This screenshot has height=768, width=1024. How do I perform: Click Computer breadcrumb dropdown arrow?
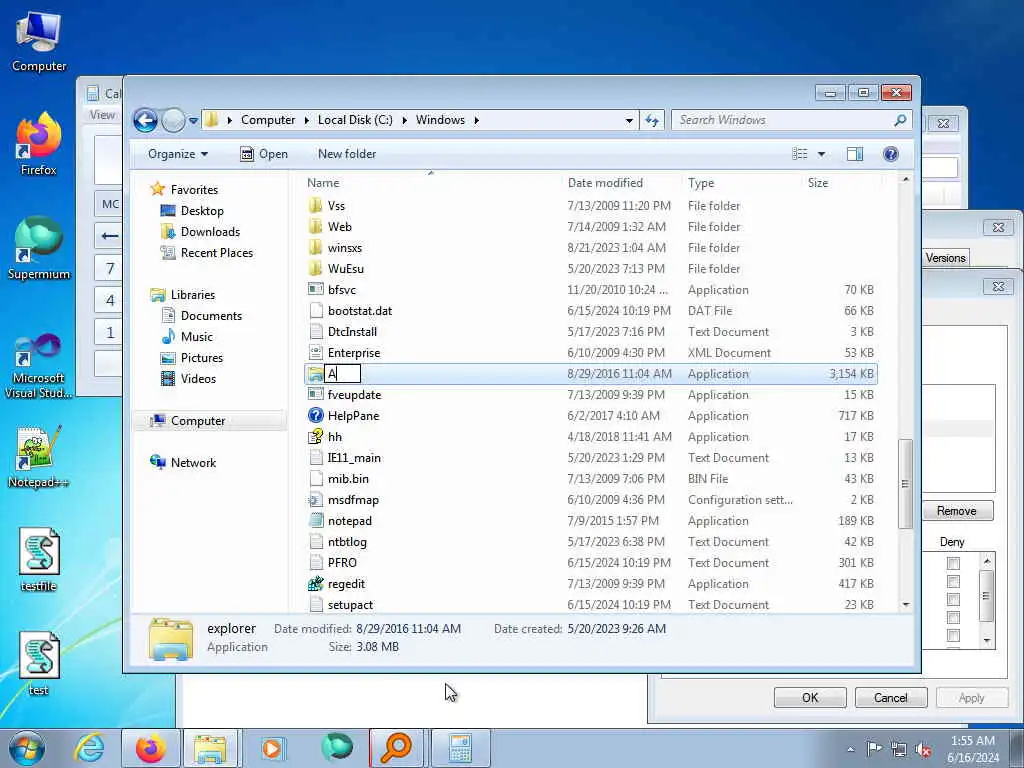click(x=306, y=120)
